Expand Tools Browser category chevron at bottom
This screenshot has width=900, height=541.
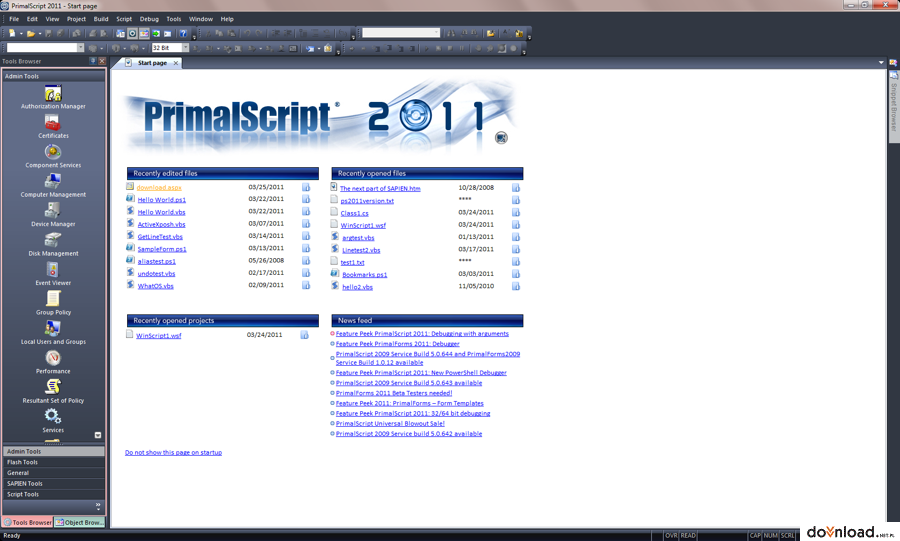point(98,506)
